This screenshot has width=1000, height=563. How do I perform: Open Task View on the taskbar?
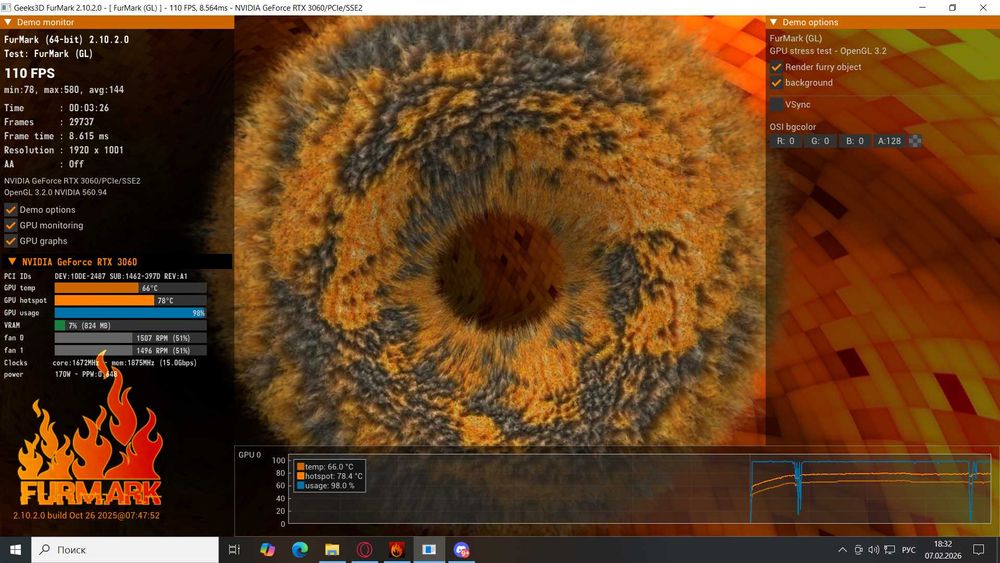(234, 550)
